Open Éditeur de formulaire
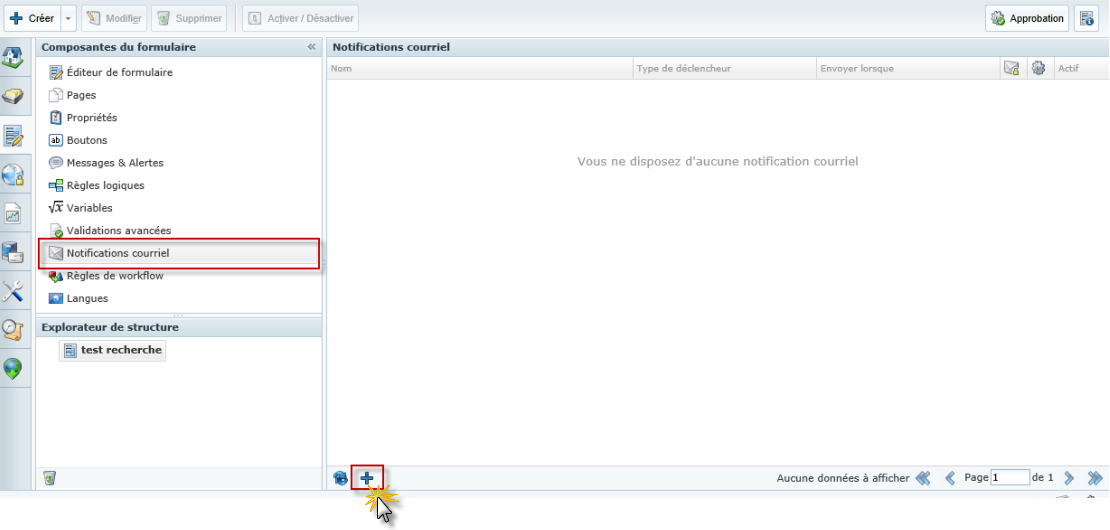 pyautogui.click(x=111, y=72)
